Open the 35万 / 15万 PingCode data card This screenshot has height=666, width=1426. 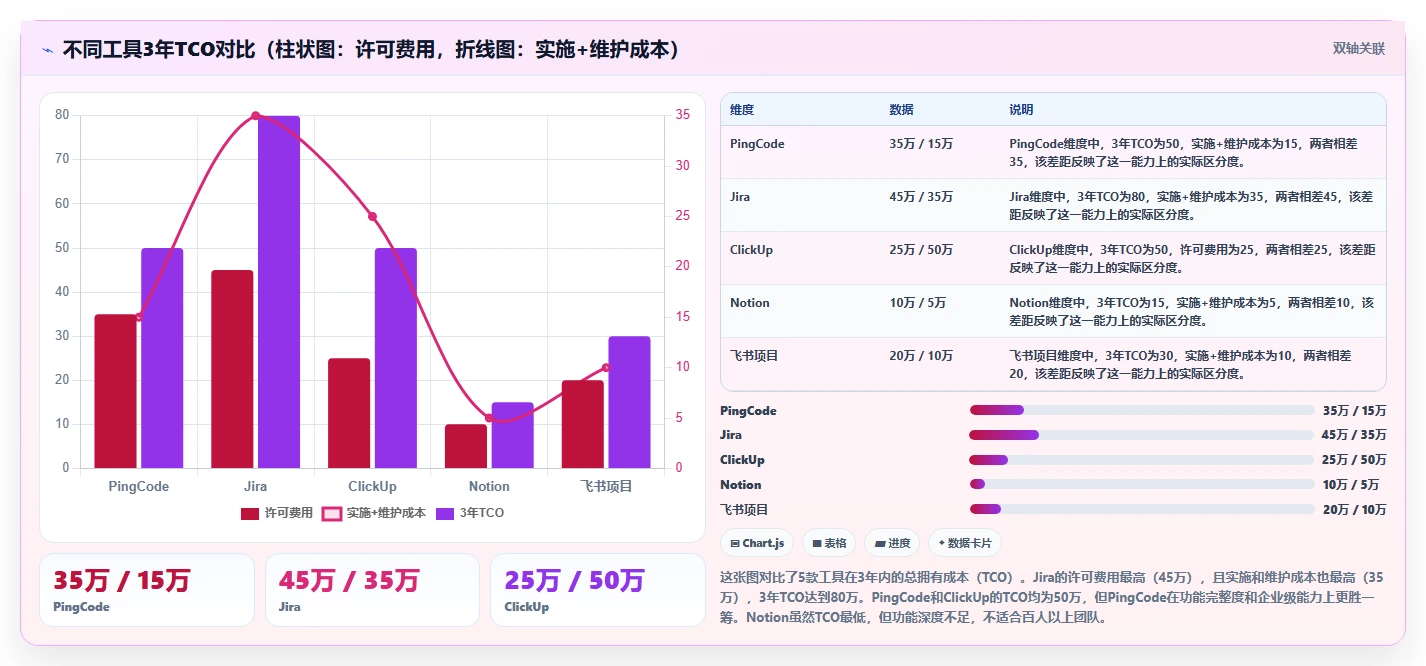(x=147, y=590)
